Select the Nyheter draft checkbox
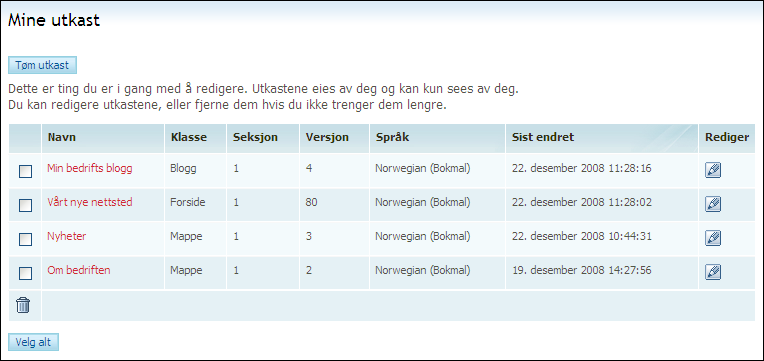The image size is (764, 361). (x=25, y=239)
